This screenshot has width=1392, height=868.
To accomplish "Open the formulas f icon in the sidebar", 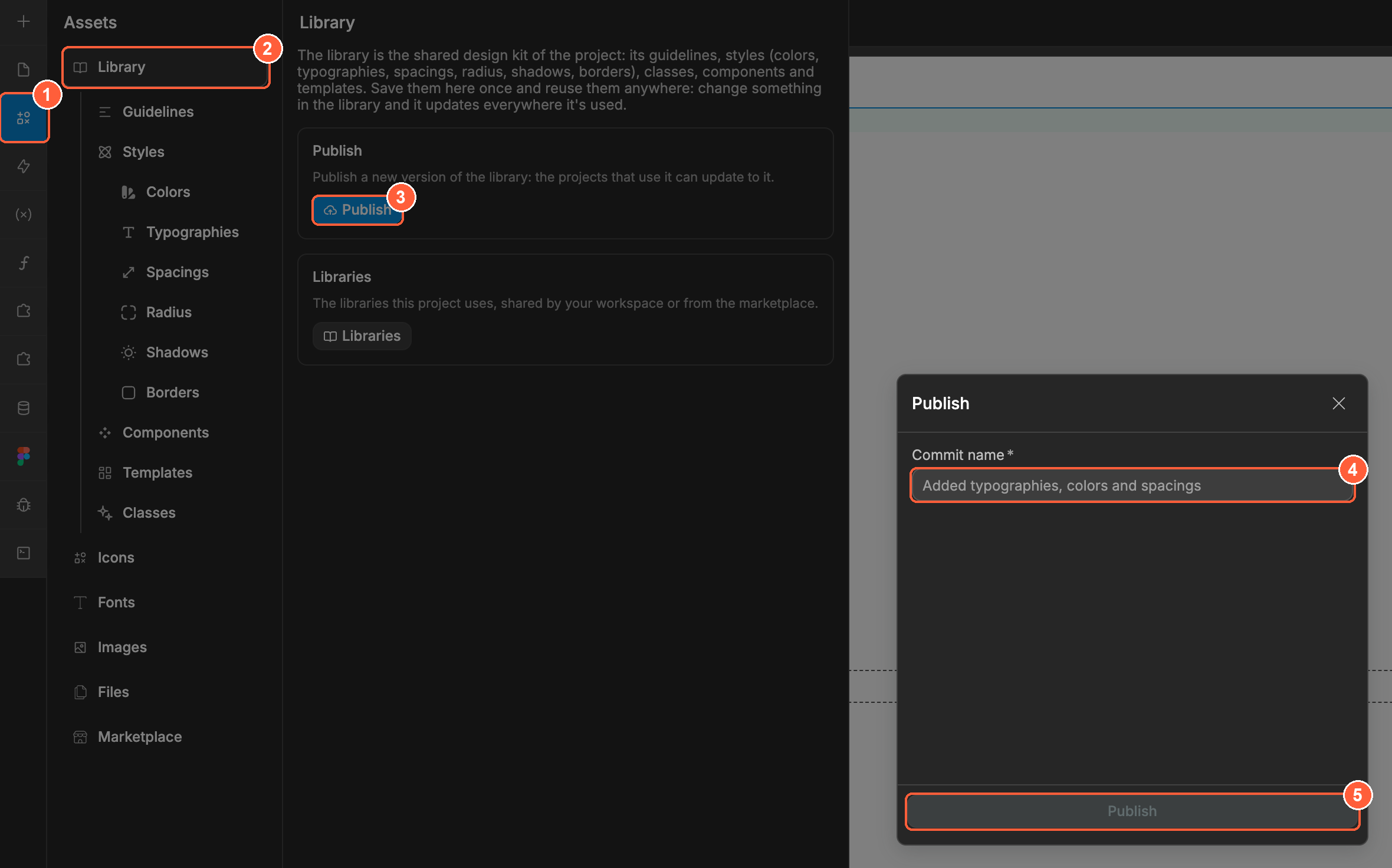I will 24,262.
